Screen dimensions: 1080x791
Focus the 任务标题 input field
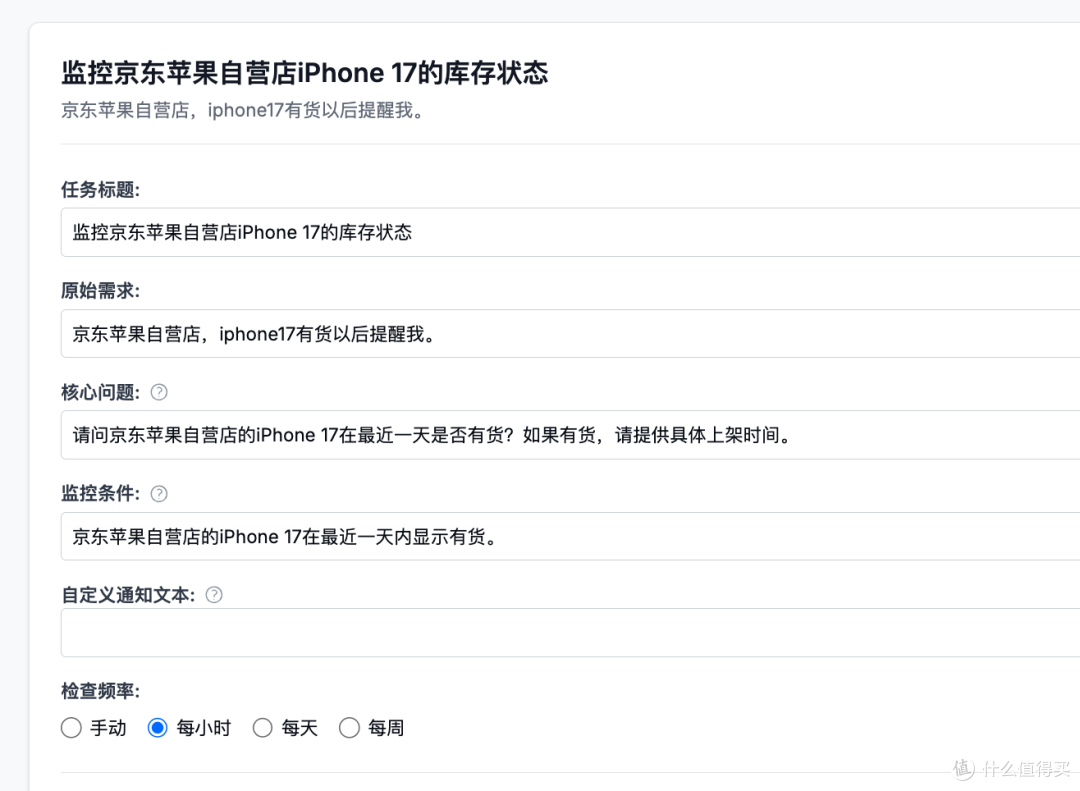point(570,232)
